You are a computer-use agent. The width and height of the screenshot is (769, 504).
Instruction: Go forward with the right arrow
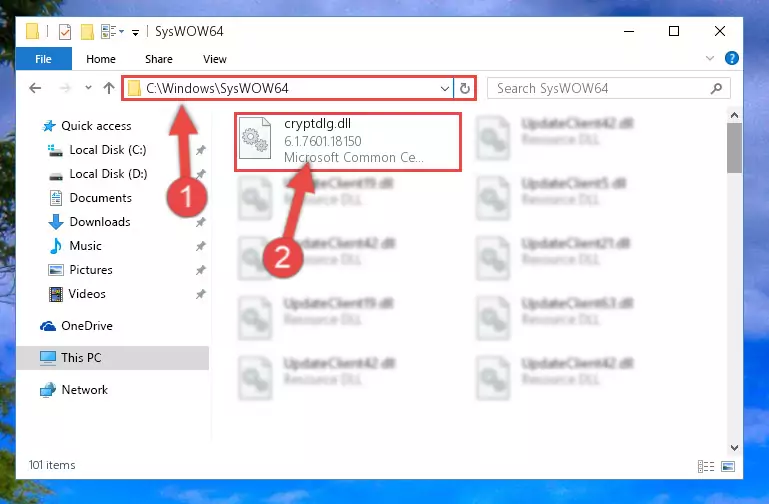pos(65,88)
